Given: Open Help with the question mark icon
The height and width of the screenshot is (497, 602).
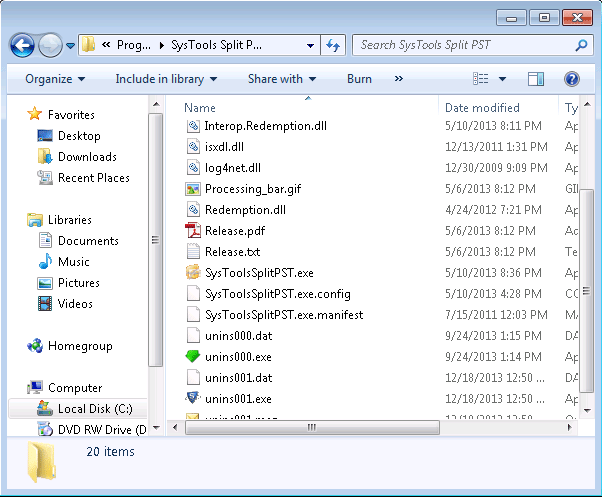Looking at the screenshot, I should tap(572, 79).
